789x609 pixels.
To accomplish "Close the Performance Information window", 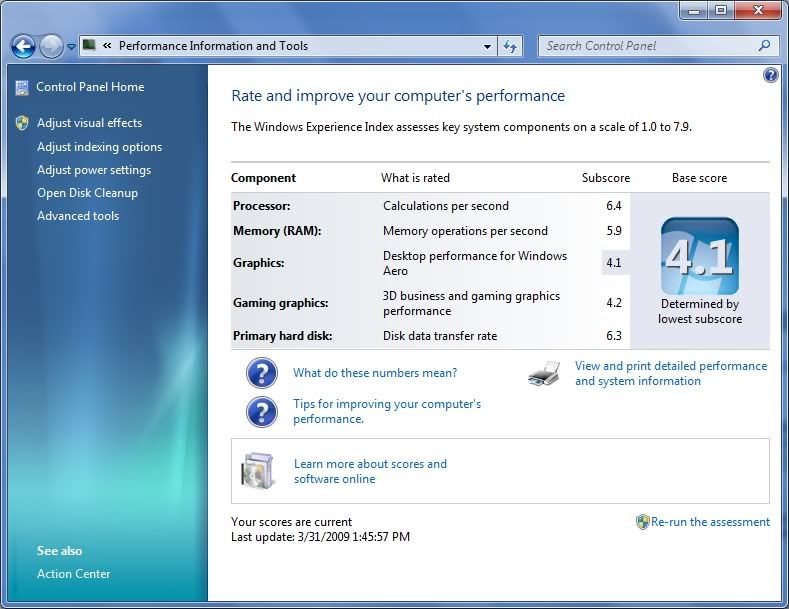I will [758, 11].
